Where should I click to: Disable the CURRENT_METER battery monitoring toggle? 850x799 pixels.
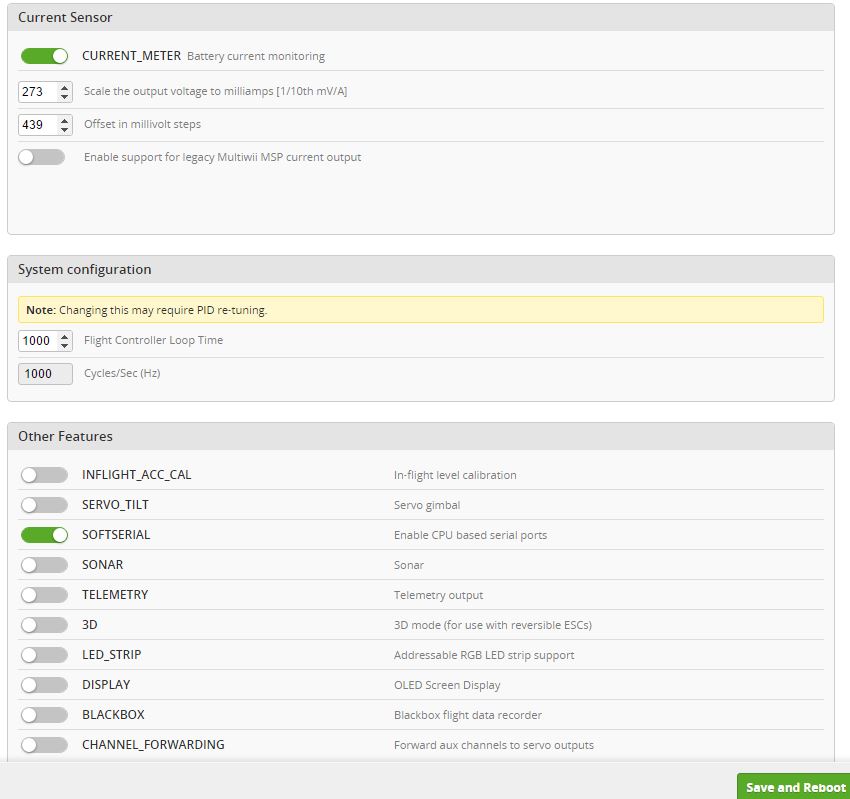coord(44,56)
